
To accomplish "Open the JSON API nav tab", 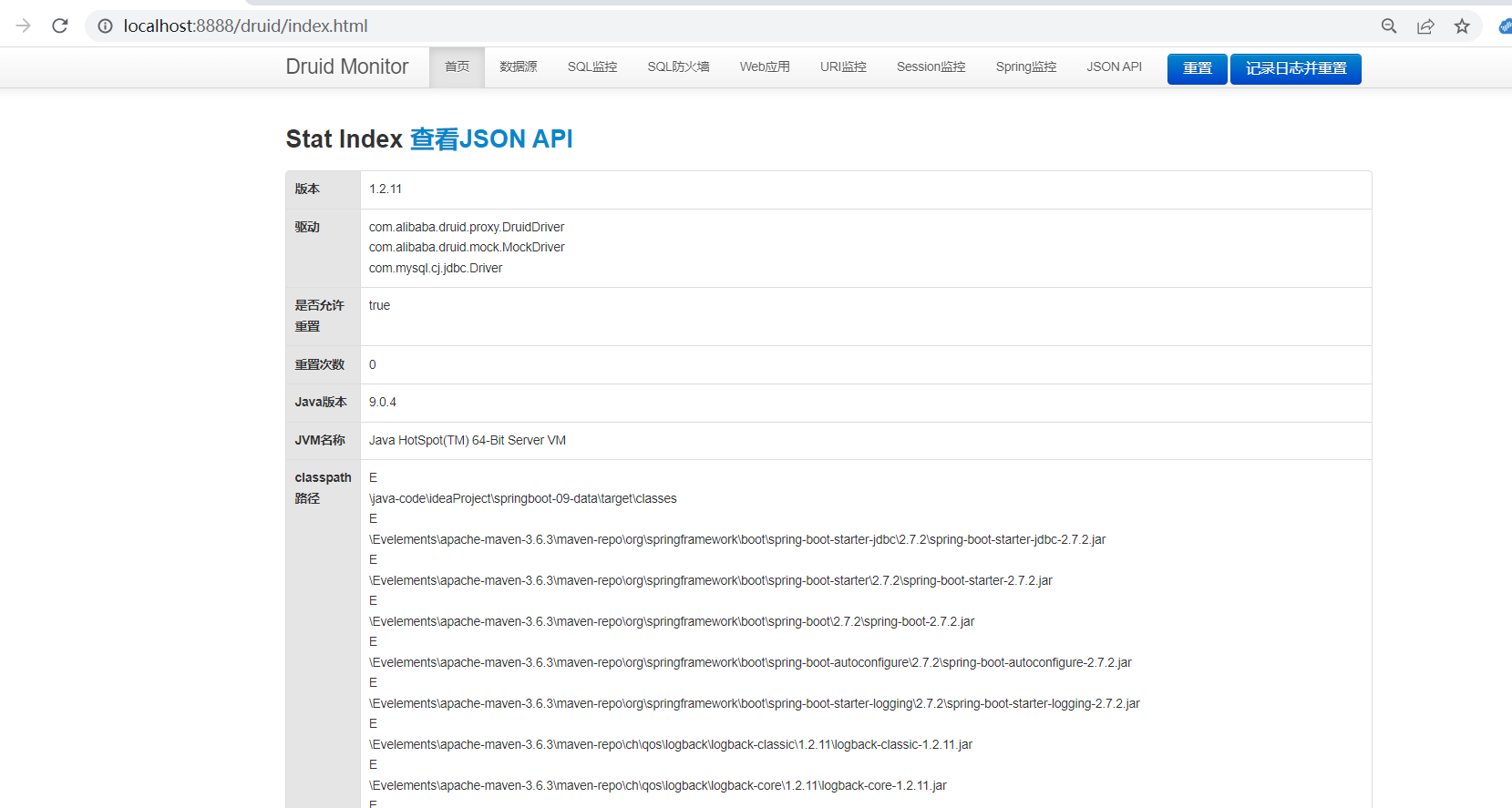I will pos(1114,66).
